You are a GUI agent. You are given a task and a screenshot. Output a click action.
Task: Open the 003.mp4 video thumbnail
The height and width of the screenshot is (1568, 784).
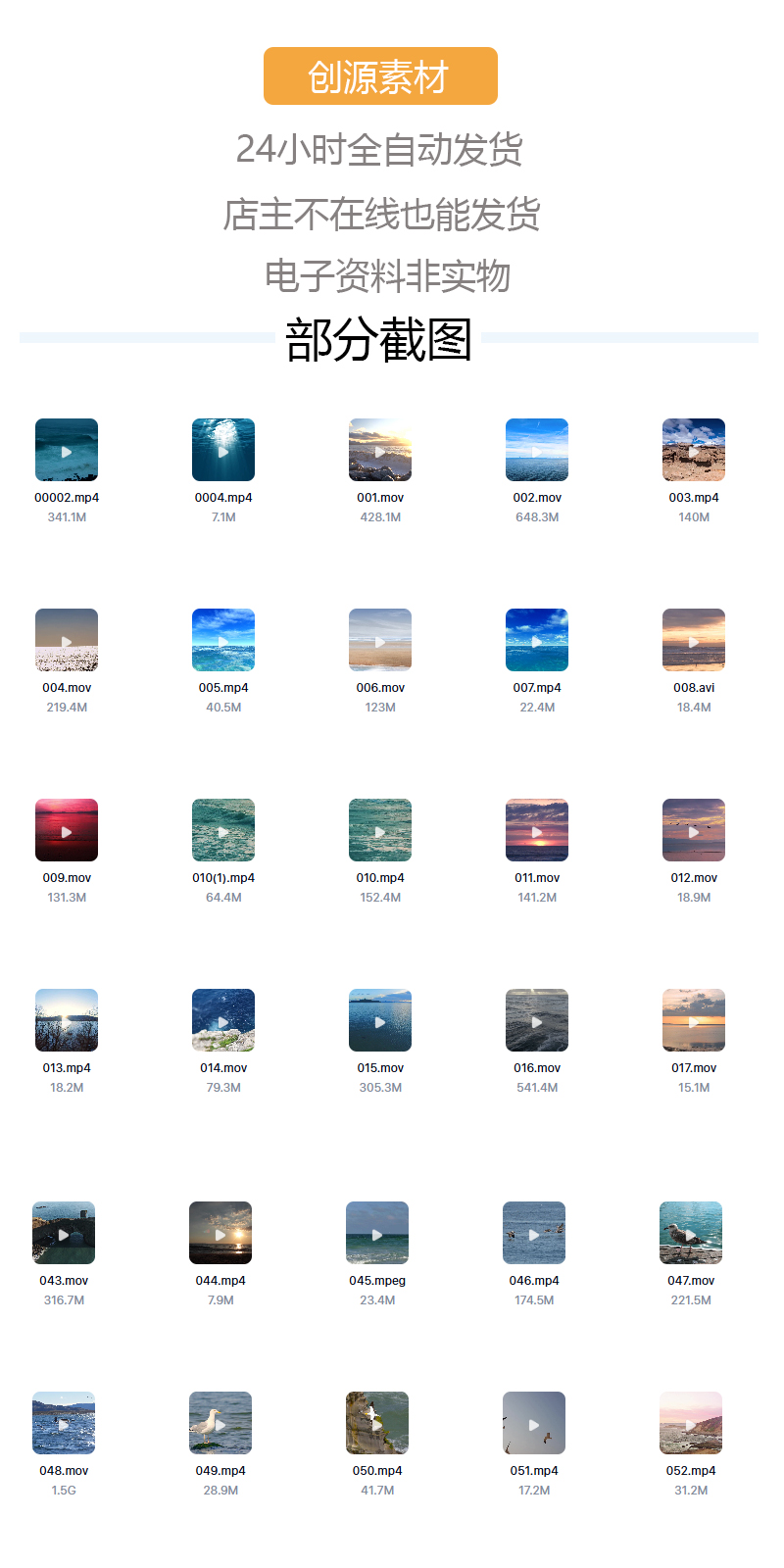click(x=694, y=450)
